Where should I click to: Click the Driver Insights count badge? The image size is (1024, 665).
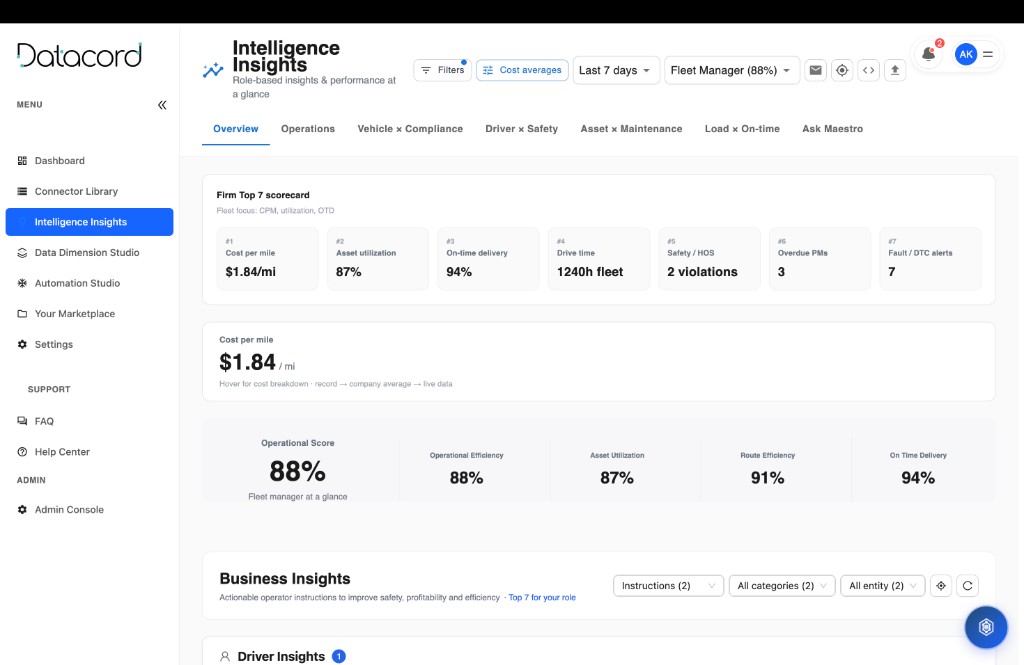click(x=339, y=657)
